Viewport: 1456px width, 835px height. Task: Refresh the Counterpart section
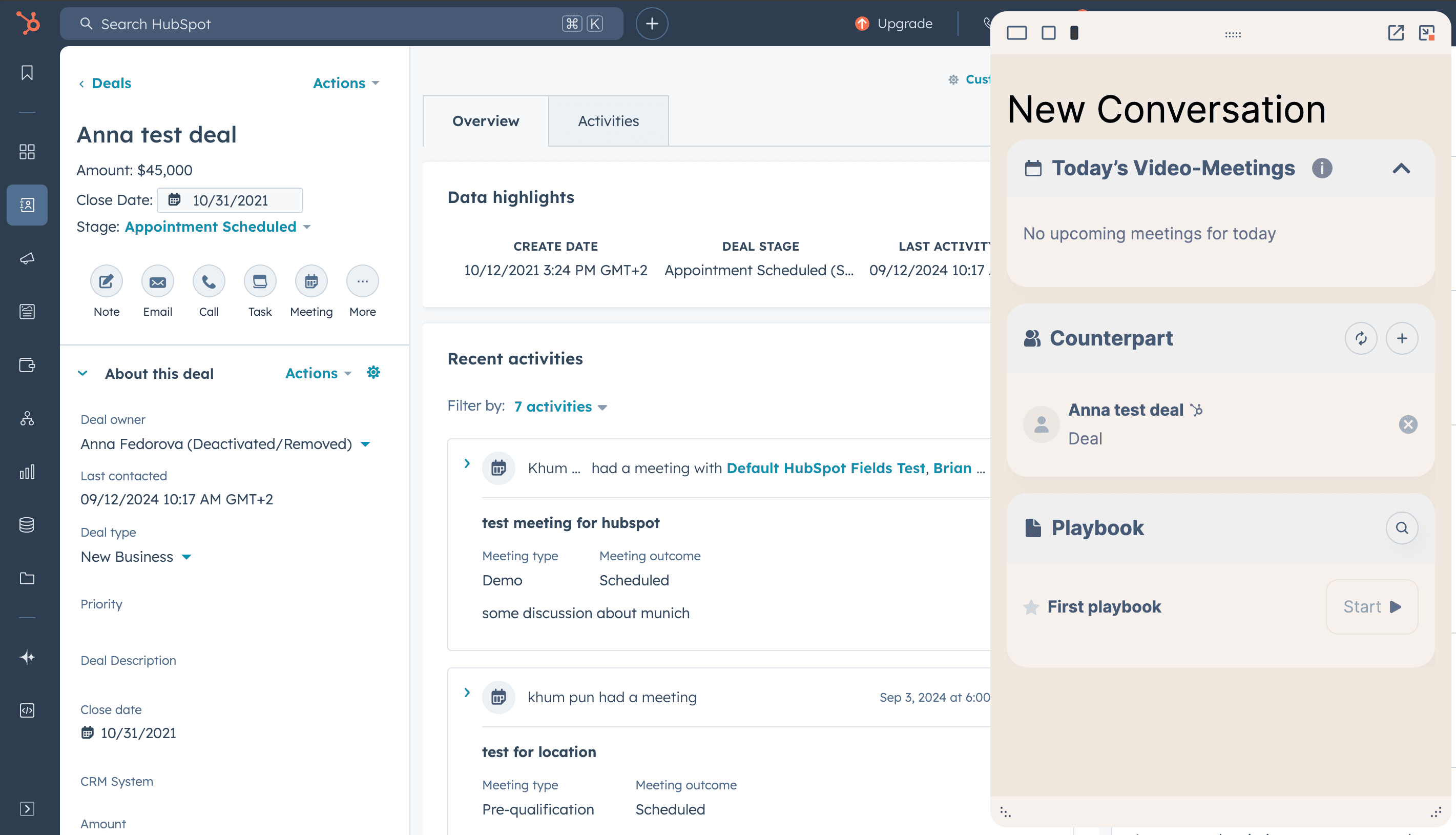1361,338
